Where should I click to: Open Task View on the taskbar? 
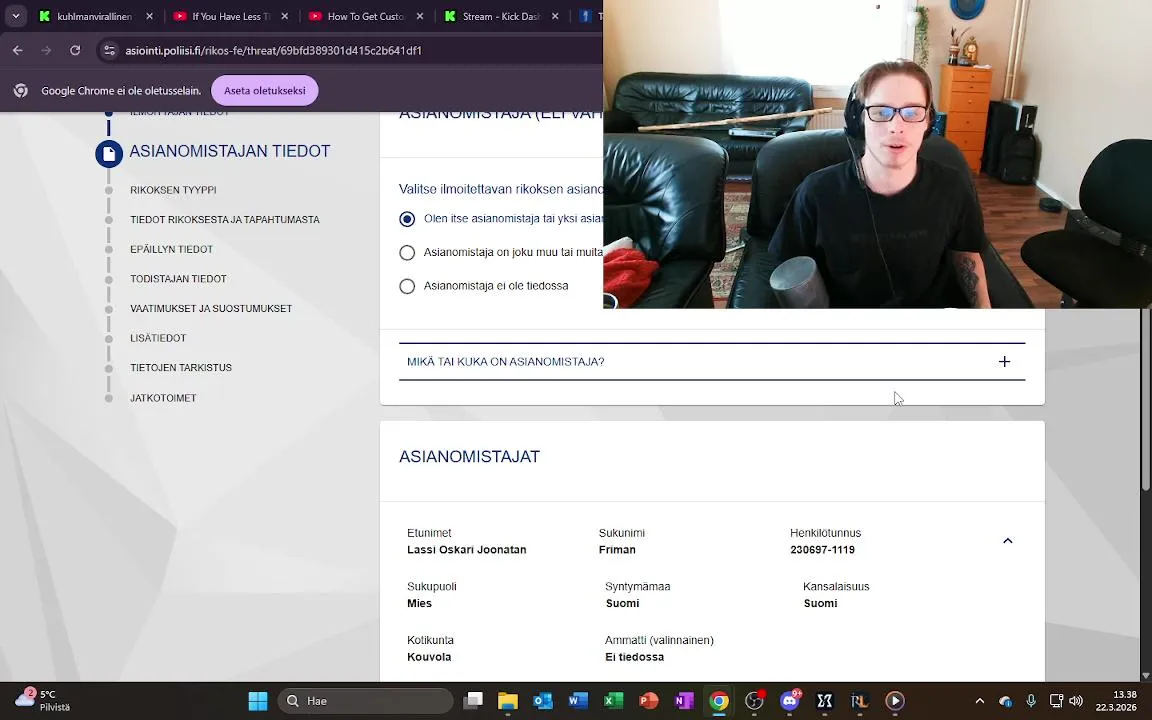click(473, 701)
